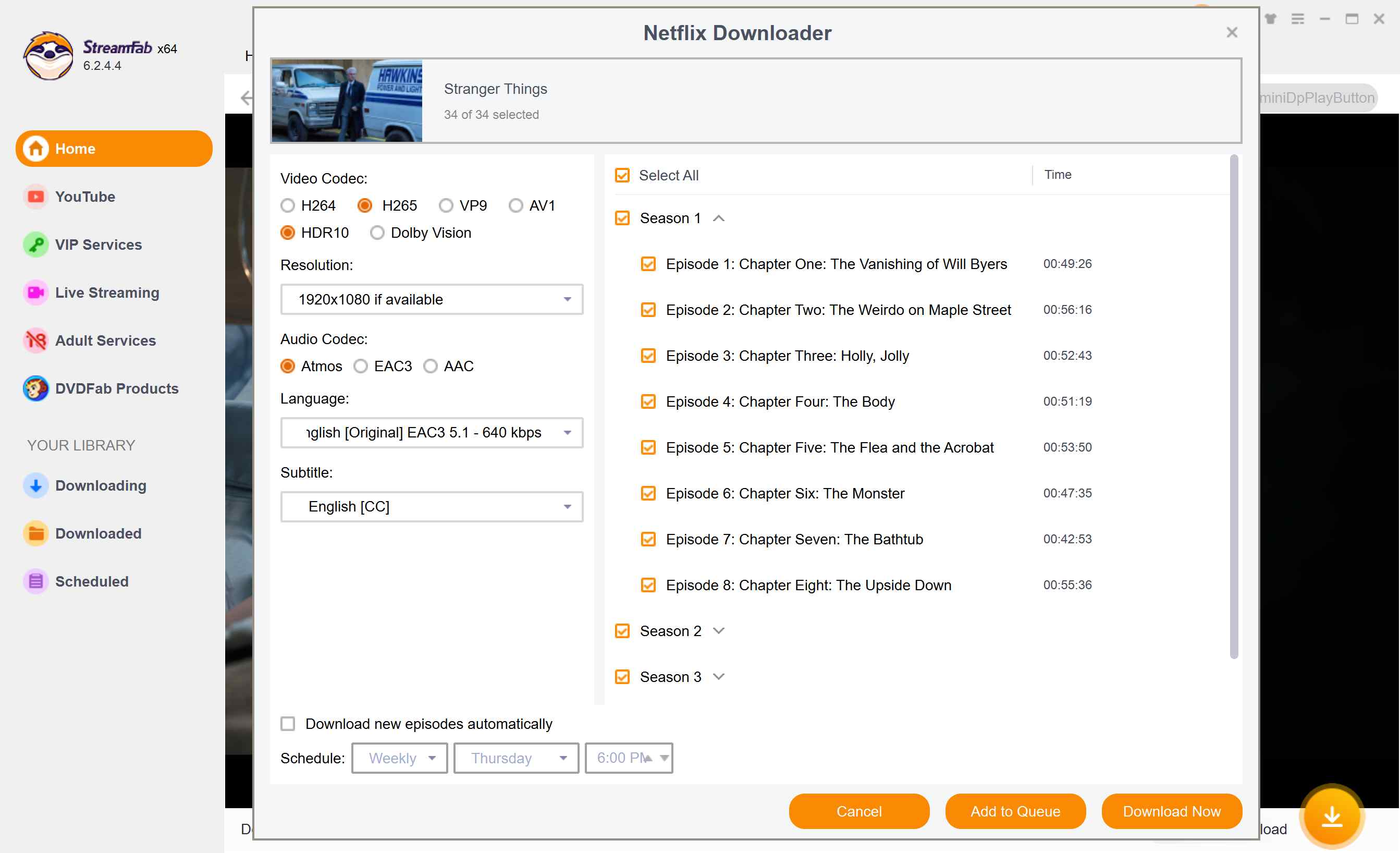
Task: Uncheck Episode 4 The Body
Action: 648,402
